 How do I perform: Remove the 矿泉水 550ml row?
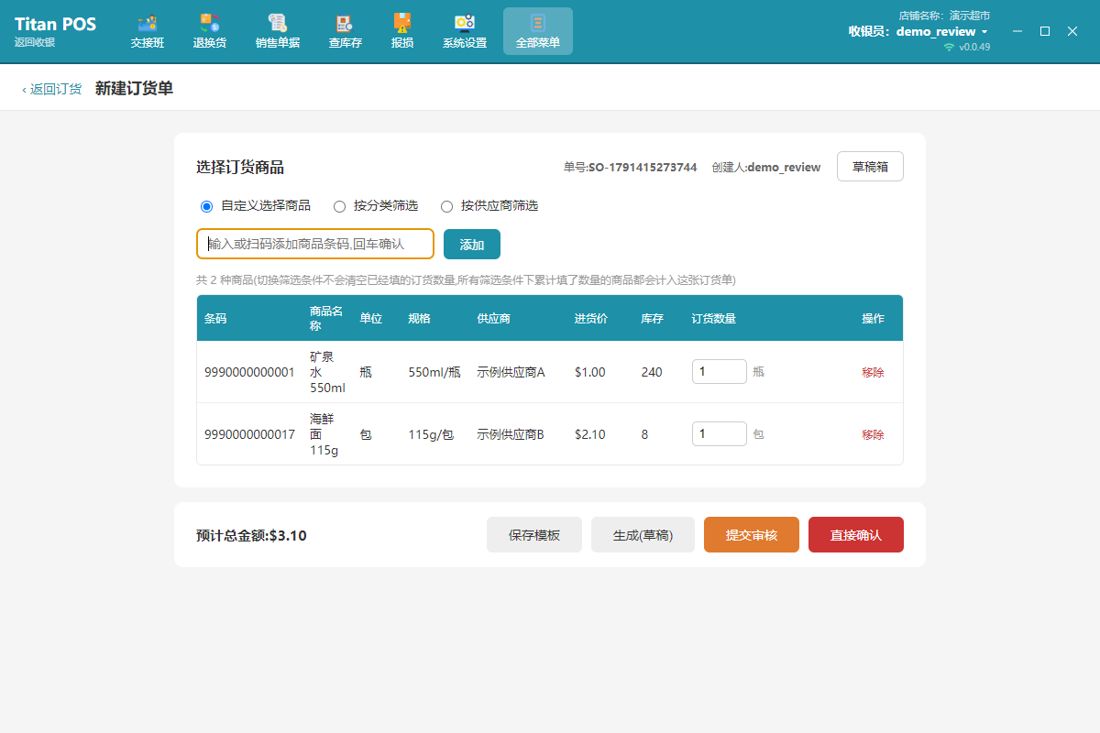(x=873, y=372)
